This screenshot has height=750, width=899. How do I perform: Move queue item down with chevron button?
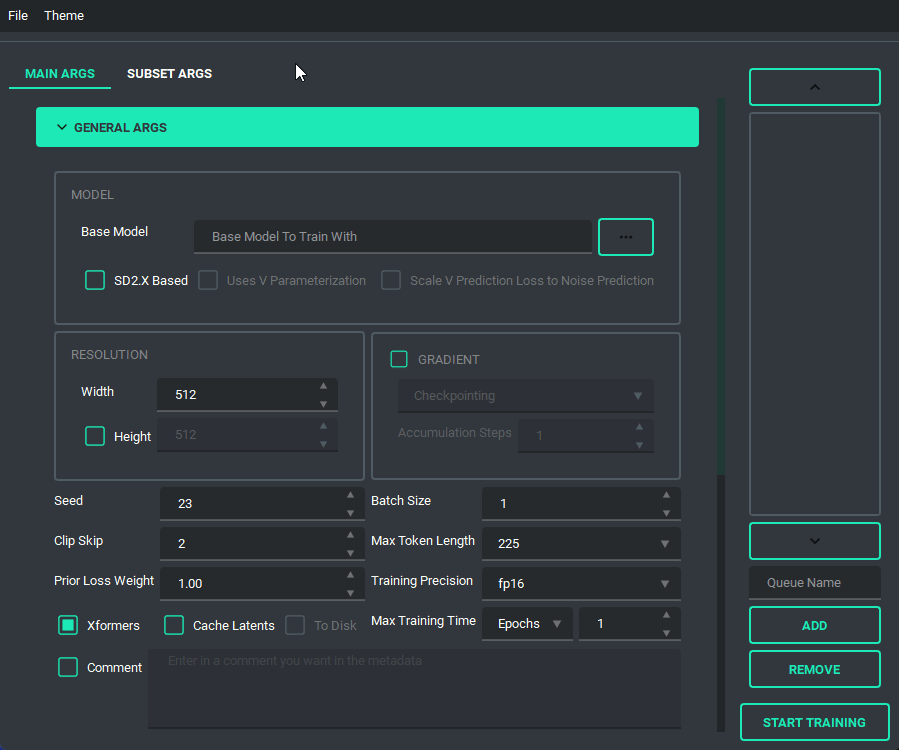(815, 541)
